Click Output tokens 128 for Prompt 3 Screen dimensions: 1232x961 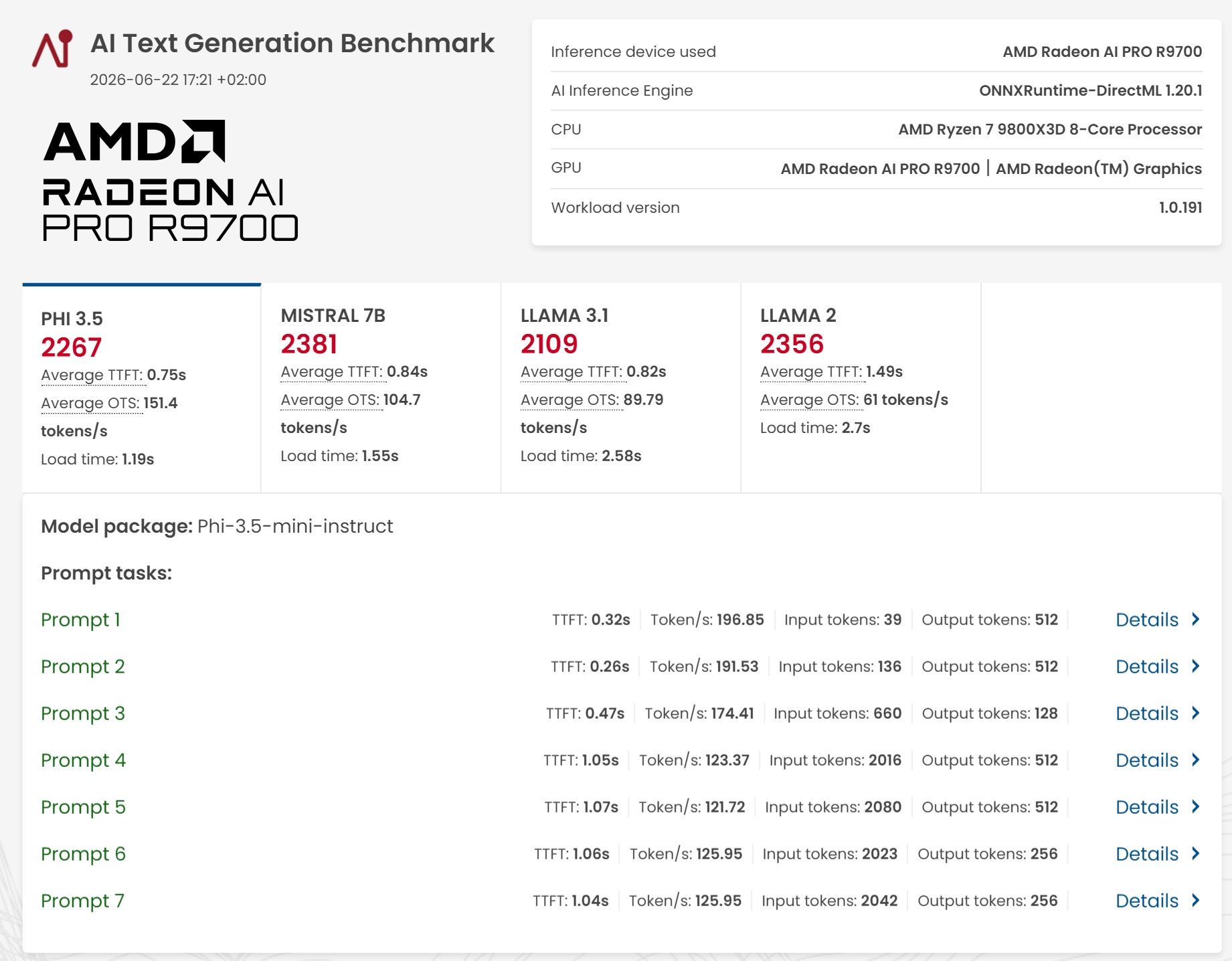pyautogui.click(x=990, y=713)
